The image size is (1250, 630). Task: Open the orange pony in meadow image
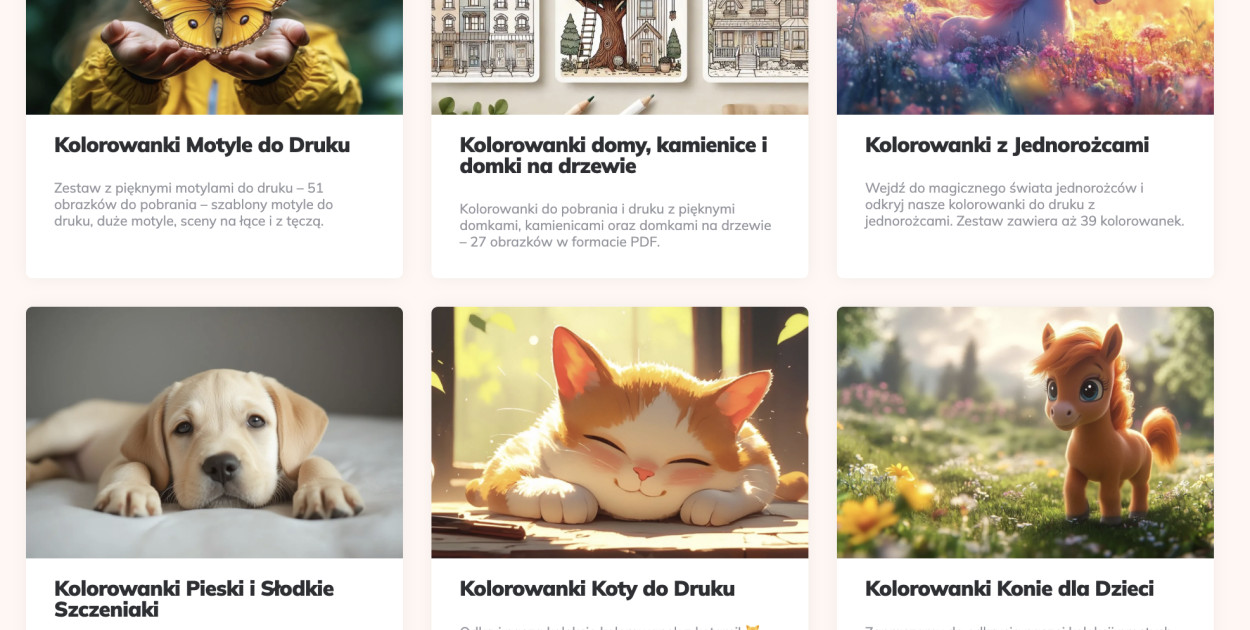[1025, 432]
